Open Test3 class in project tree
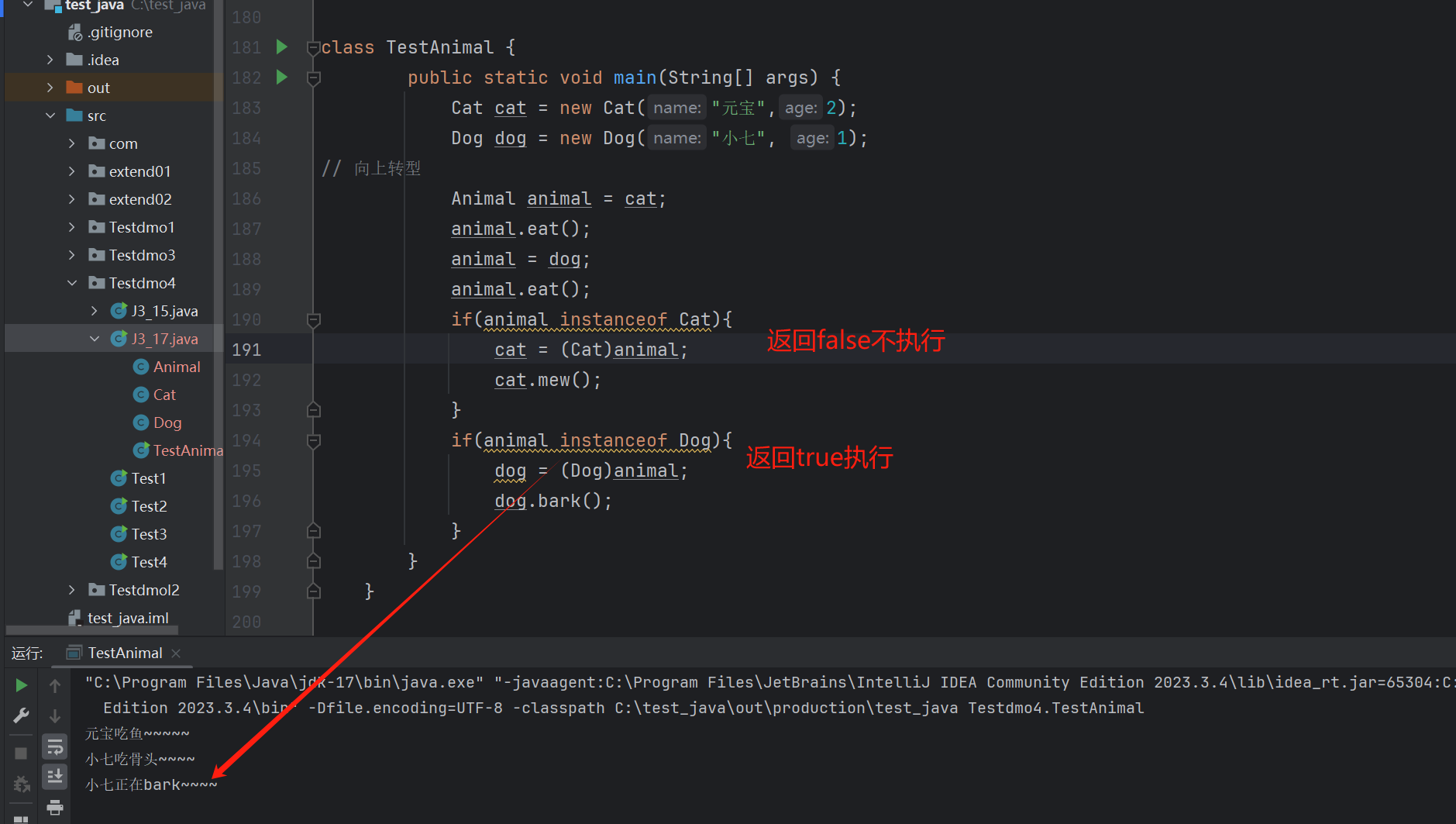The height and width of the screenshot is (824, 1456). (149, 534)
